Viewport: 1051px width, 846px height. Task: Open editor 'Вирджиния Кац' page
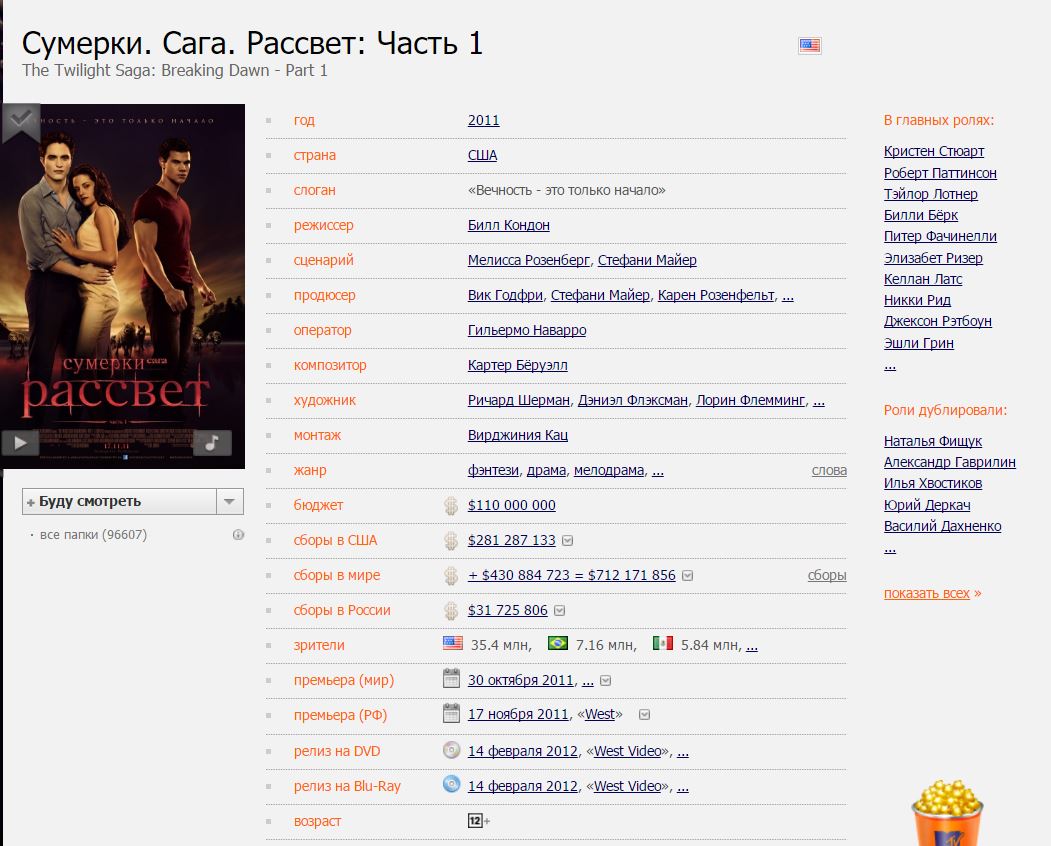coord(517,435)
